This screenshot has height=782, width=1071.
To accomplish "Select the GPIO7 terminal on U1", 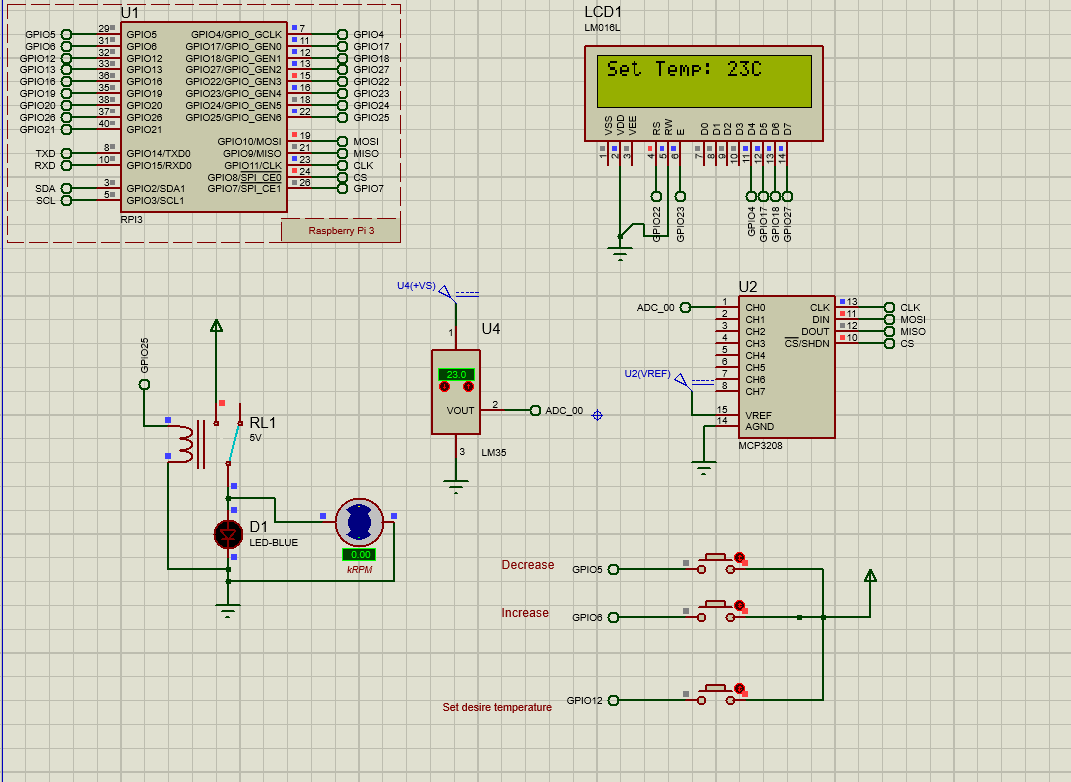I will click(x=343, y=188).
